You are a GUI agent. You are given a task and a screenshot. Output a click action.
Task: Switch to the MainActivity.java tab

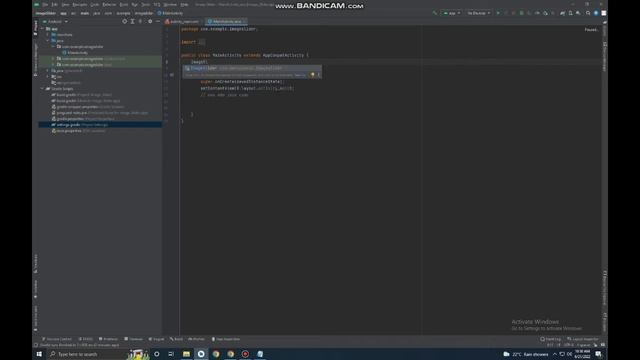point(227,22)
